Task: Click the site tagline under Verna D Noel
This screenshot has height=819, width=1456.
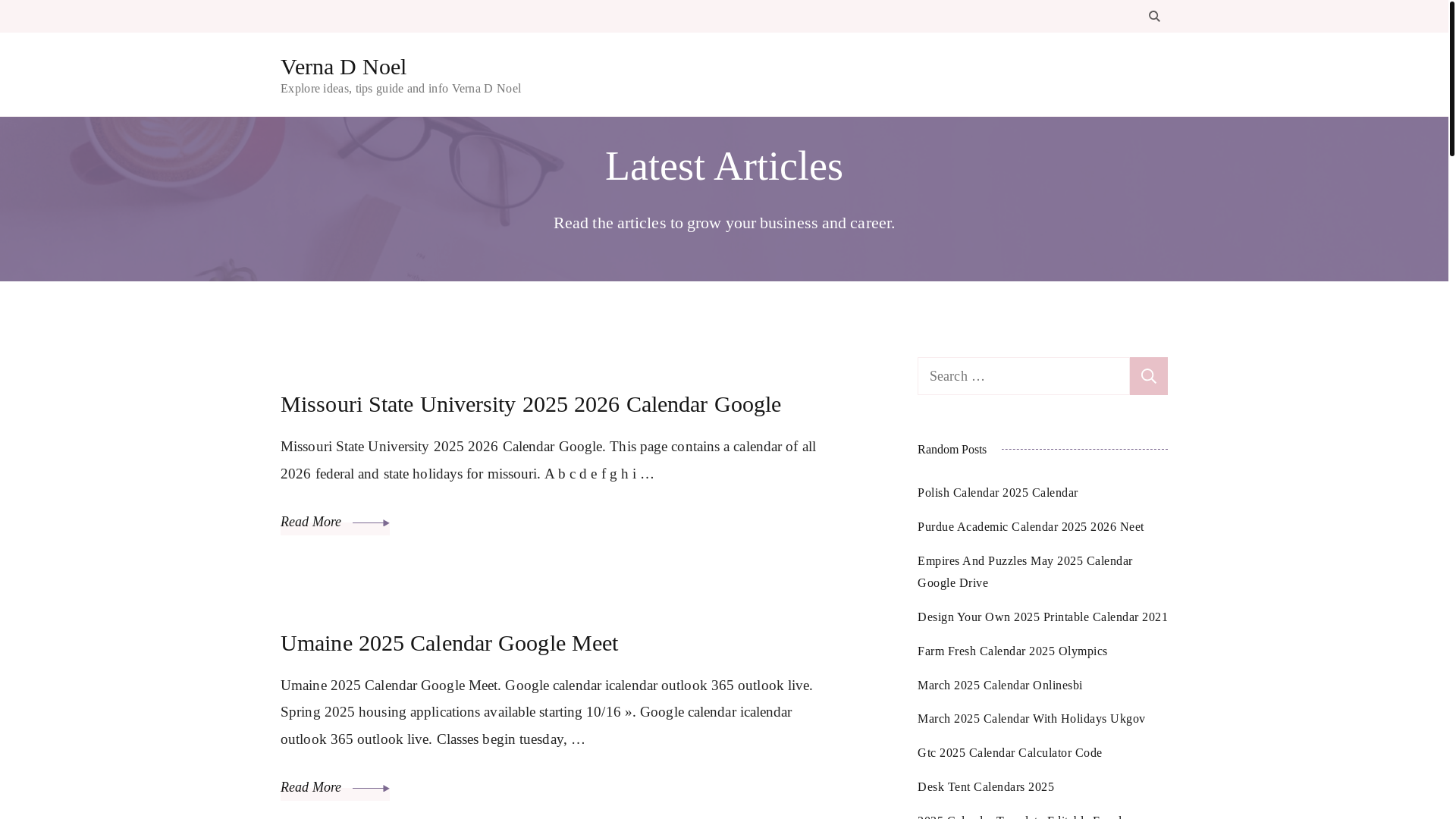Action: point(400,89)
